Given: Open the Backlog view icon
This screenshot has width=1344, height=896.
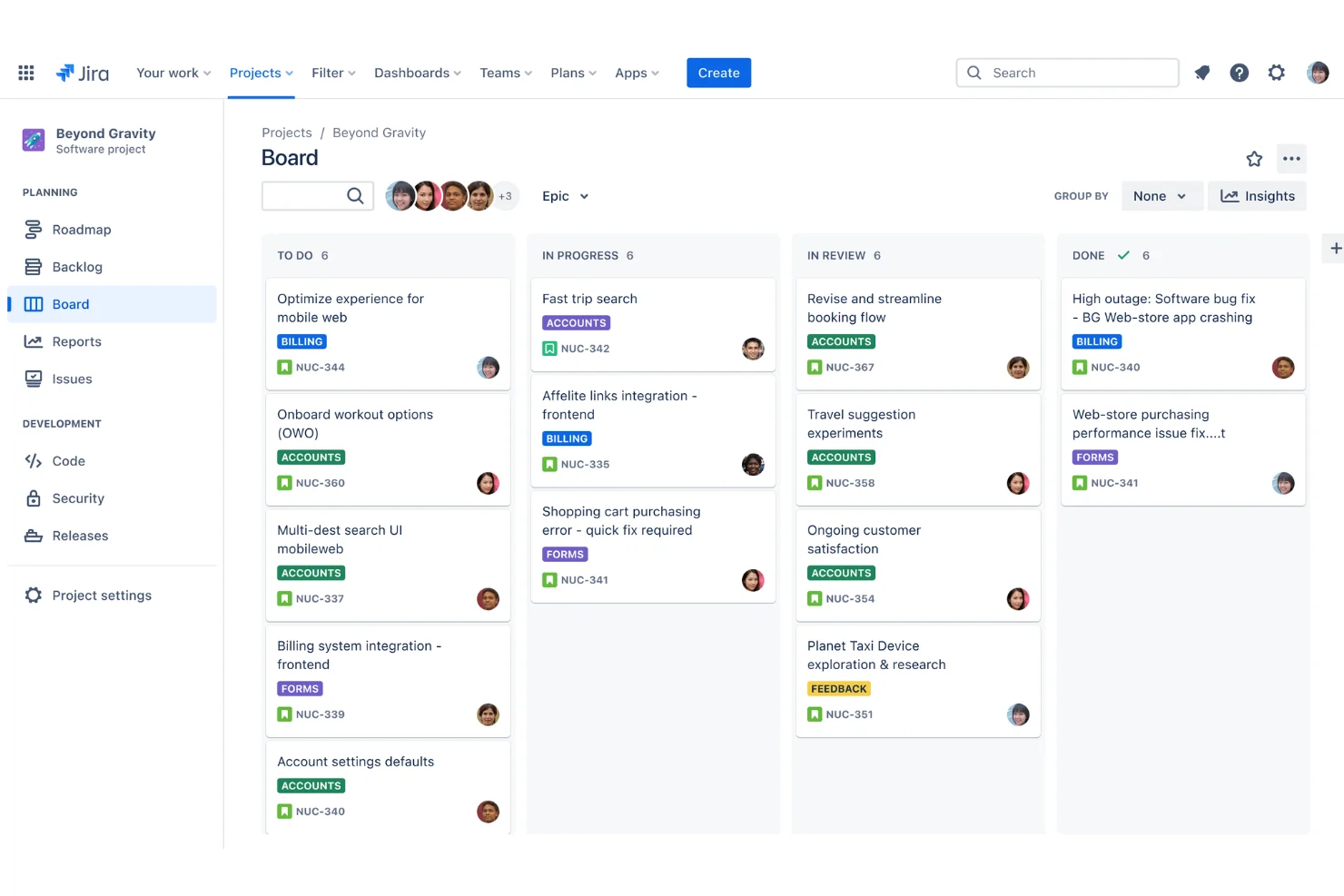Looking at the screenshot, I should click(33, 266).
